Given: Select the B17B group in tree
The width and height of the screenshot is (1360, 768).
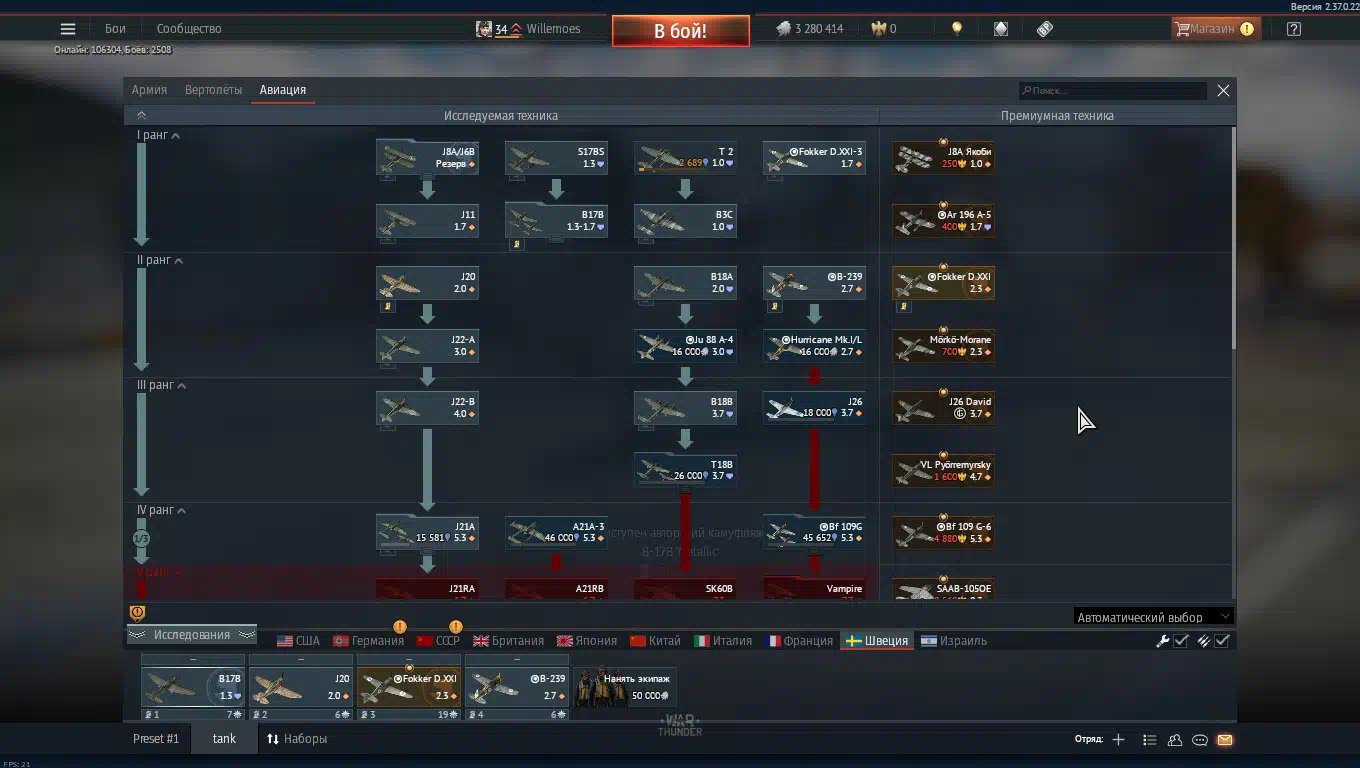Looking at the screenshot, I should pos(556,221).
